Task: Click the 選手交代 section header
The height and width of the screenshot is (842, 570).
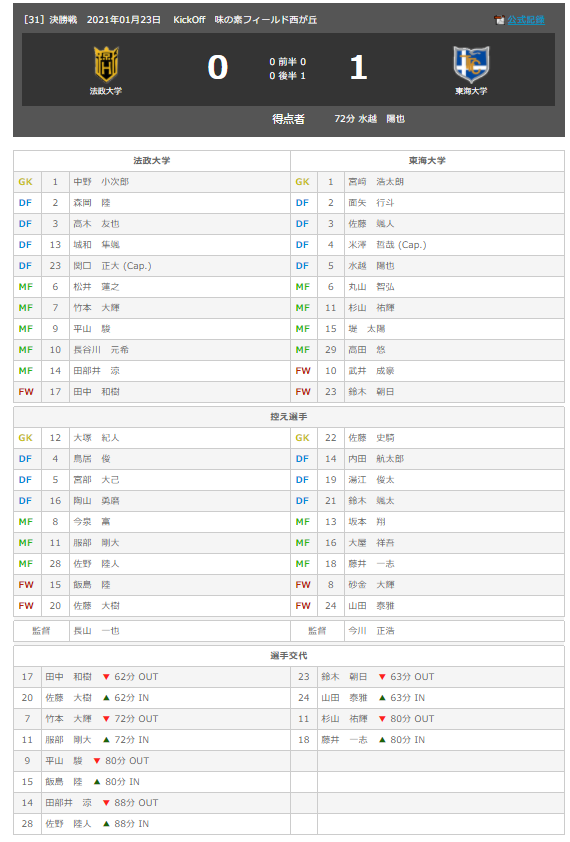Action: pos(289,656)
